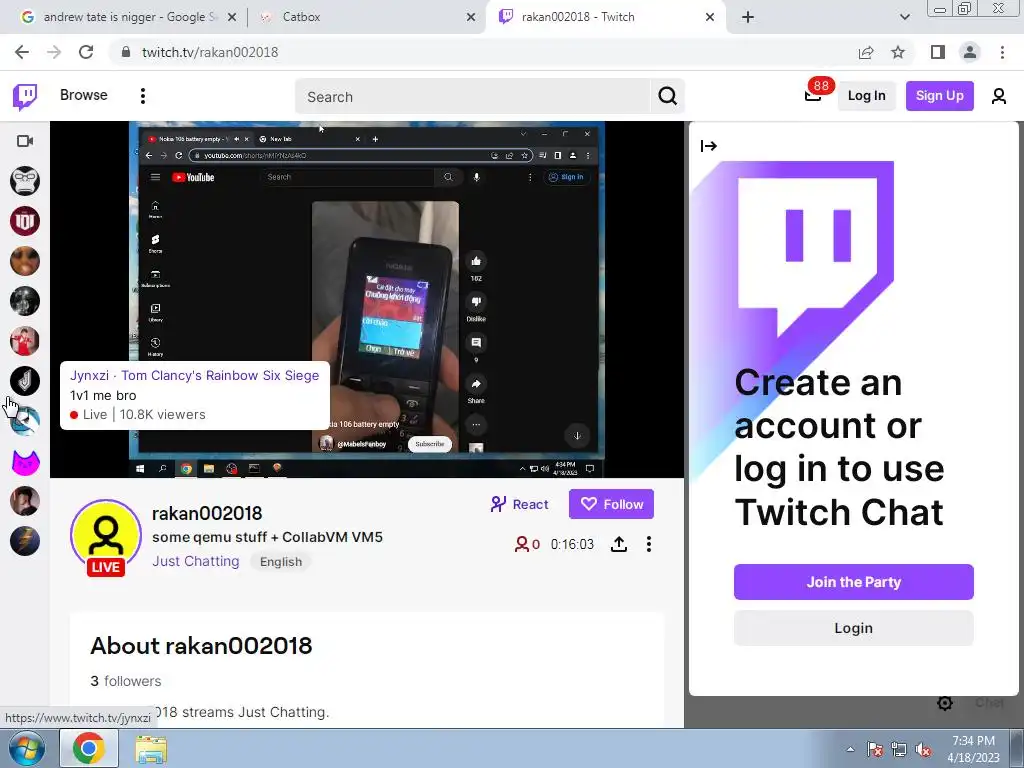Open a new browser tab
The width and height of the screenshot is (1024, 768).
pos(748,18)
